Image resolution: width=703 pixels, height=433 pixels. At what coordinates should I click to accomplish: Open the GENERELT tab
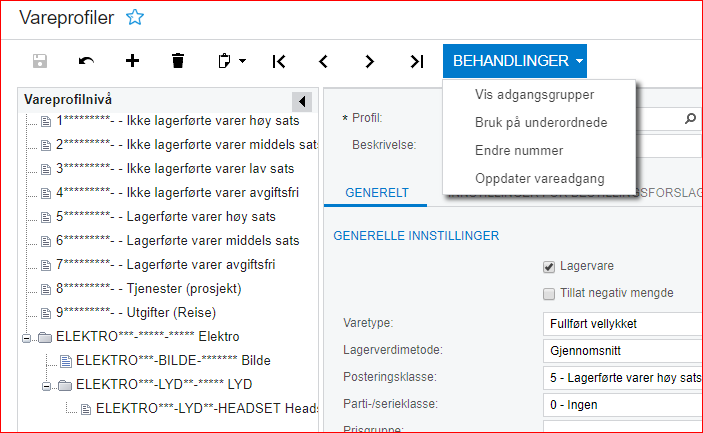pos(376,192)
